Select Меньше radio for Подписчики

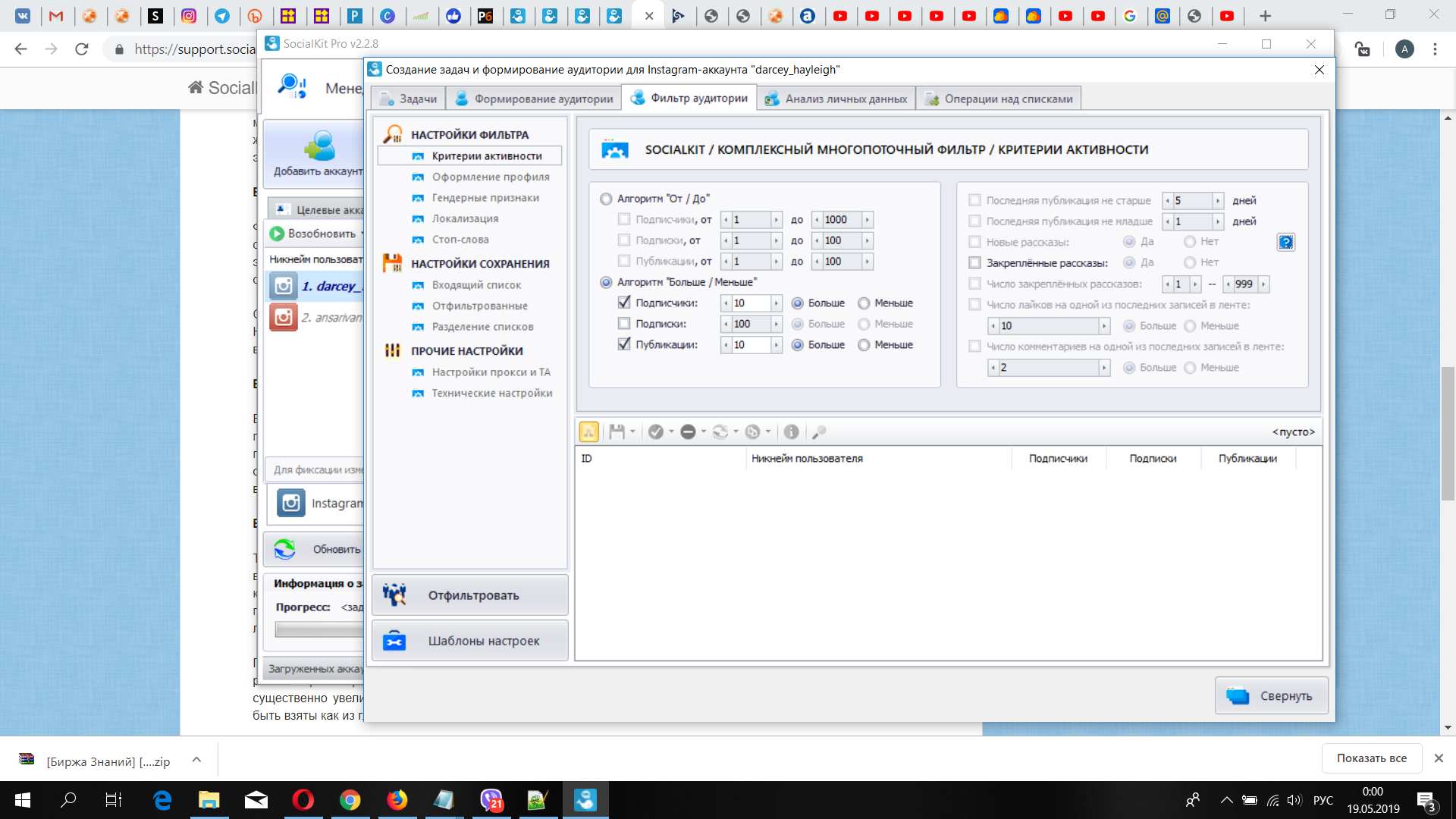point(864,303)
